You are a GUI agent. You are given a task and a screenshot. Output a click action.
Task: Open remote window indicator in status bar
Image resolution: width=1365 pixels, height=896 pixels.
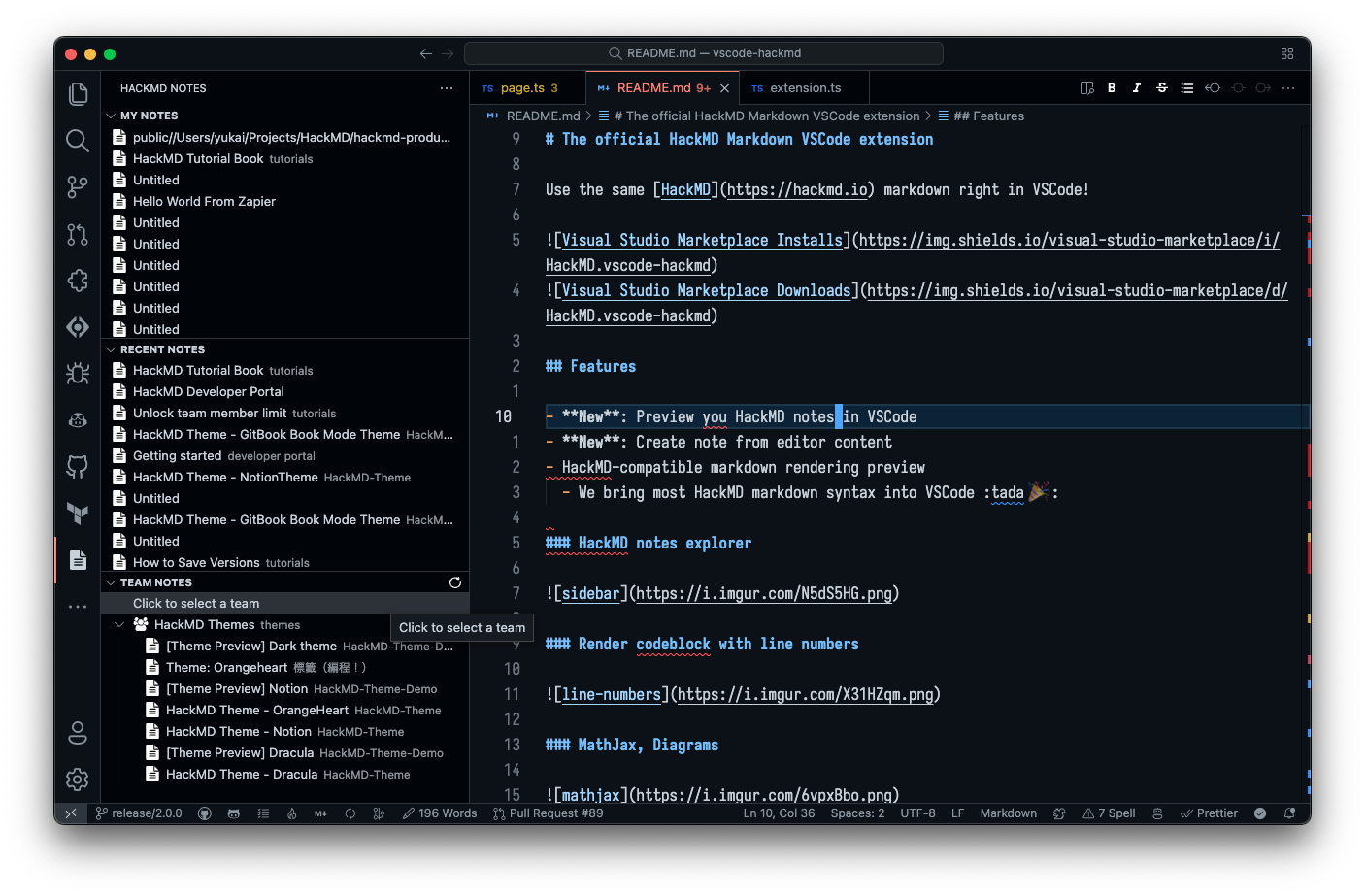point(70,813)
